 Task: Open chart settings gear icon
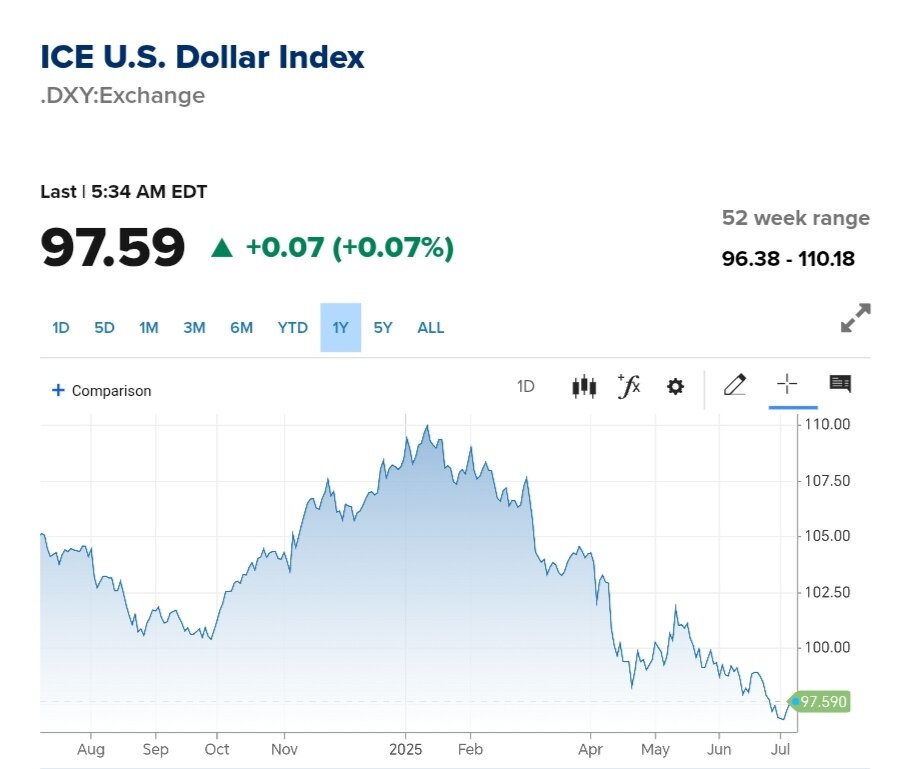[x=675, y=387]
